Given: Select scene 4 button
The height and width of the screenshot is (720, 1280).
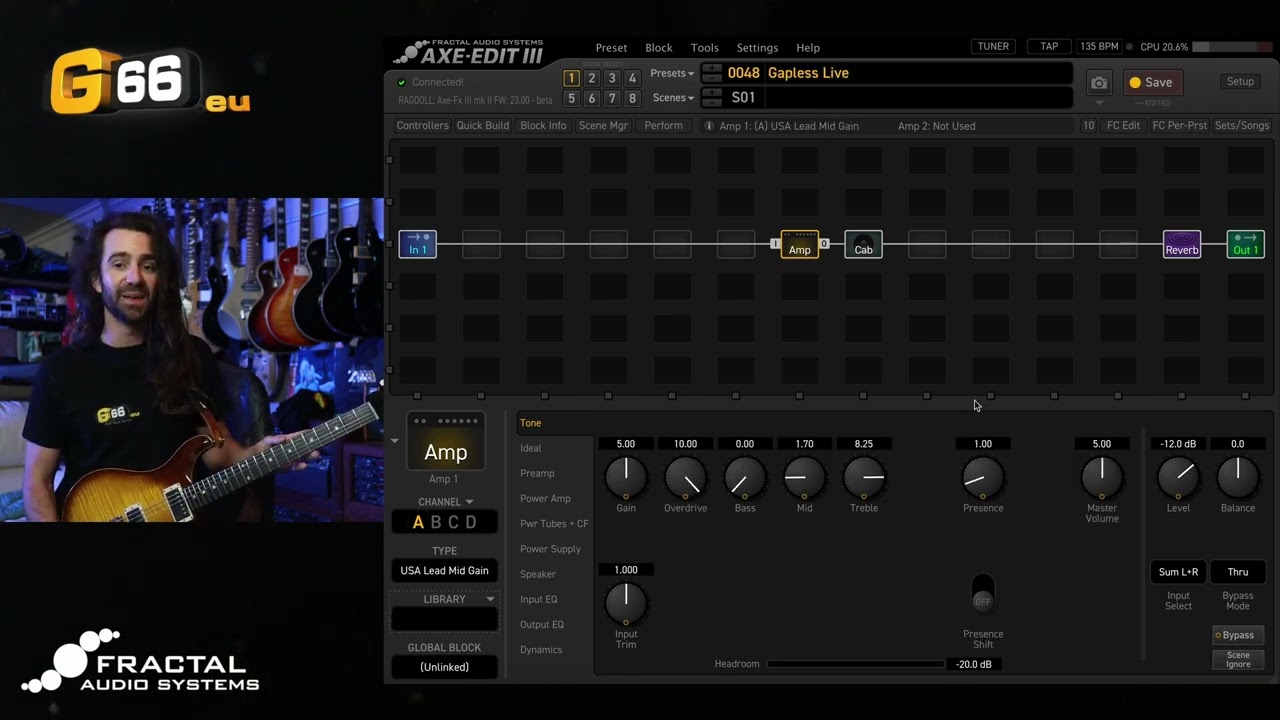Looking at the screenshot, I should [x=632, y=78].
